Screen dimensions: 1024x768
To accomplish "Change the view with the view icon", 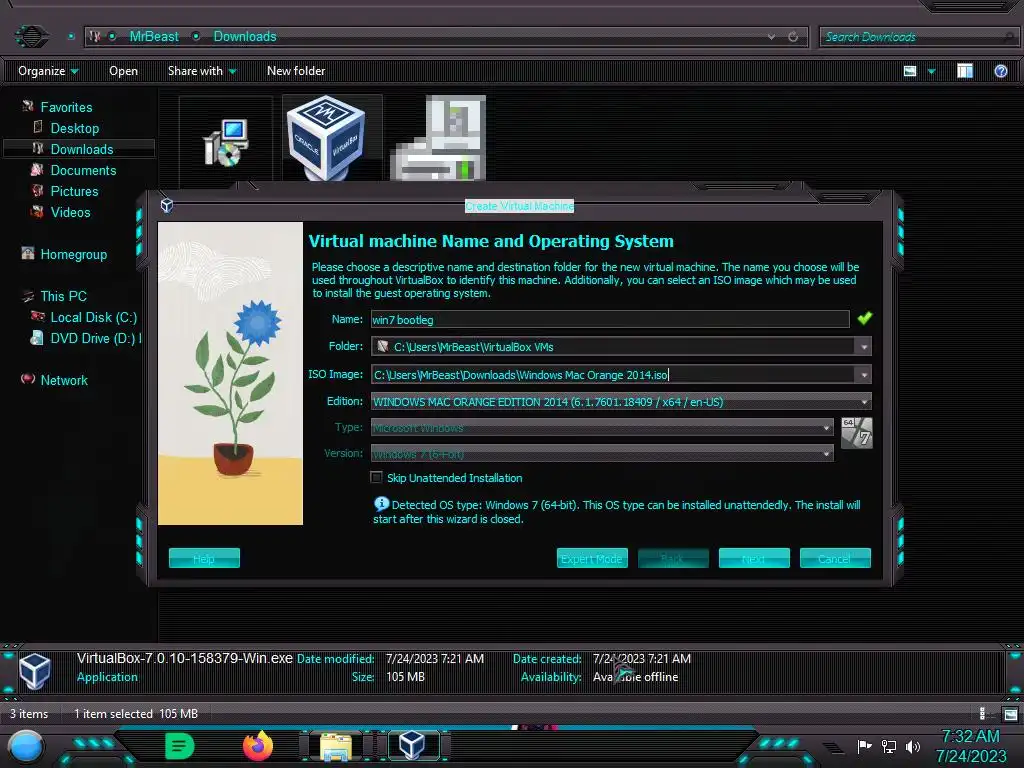I will tap(910, 71).
